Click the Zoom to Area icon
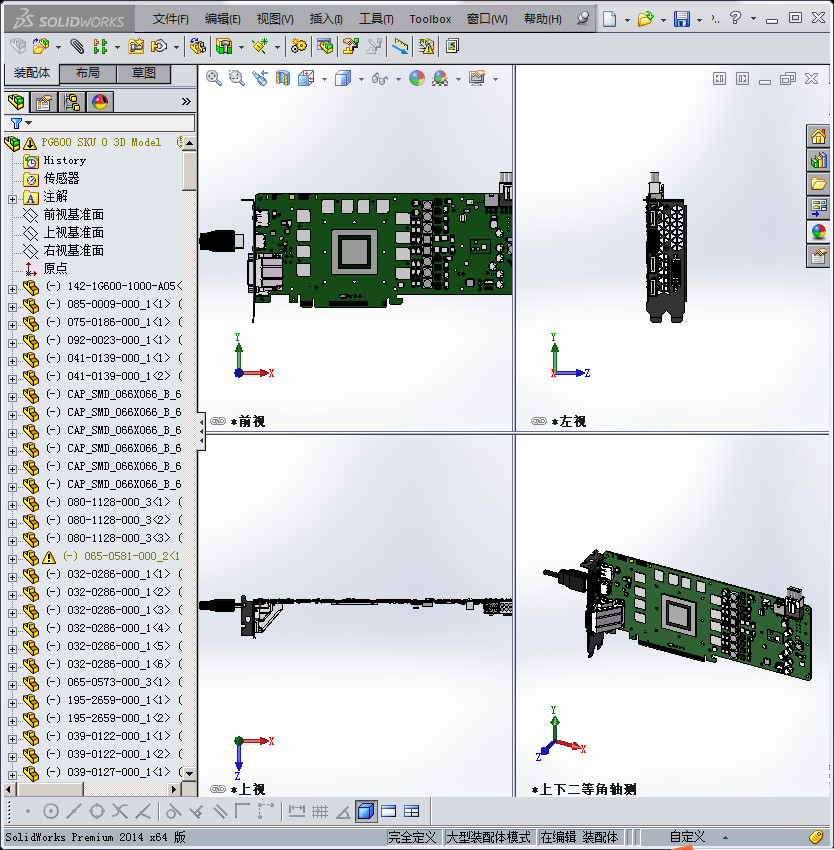834x850 pixels. 236,79
